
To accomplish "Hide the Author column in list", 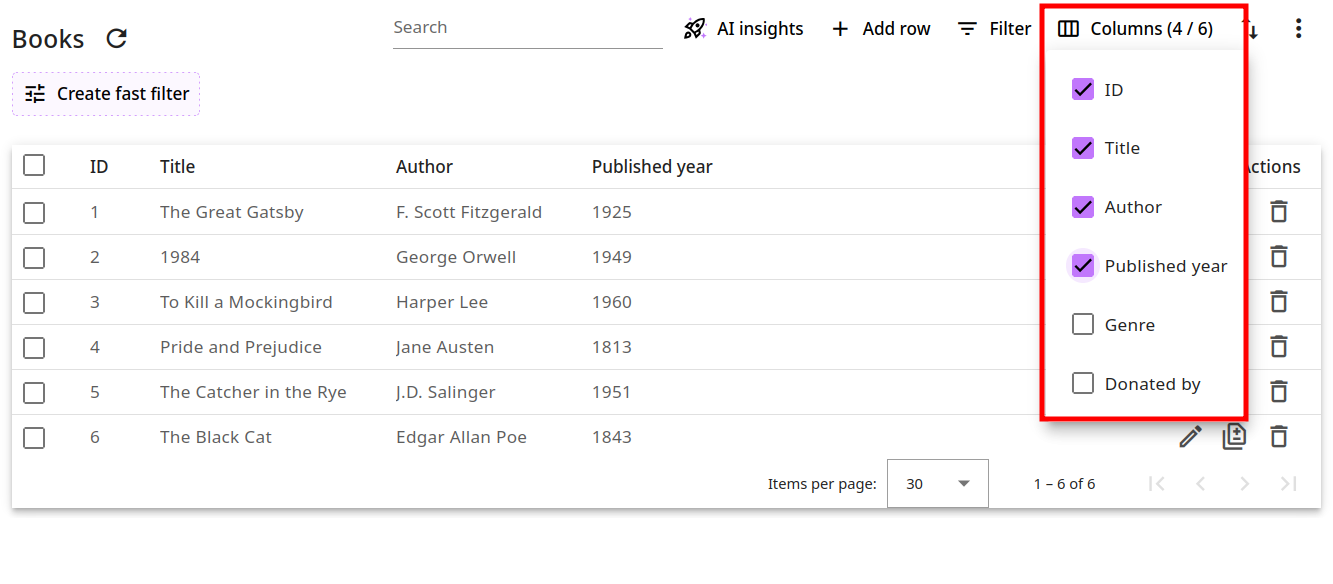I will pyautogui.click(x=1083, y=207).
